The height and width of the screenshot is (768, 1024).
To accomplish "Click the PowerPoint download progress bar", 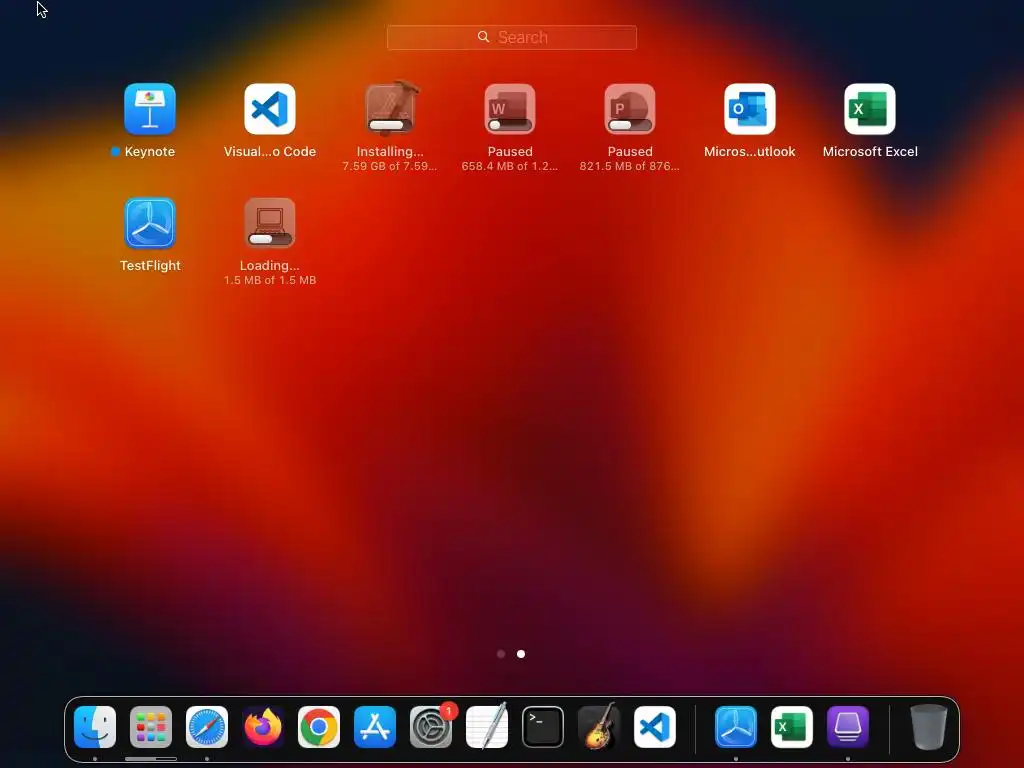I will pyautogui.click(x=630, y=125).
